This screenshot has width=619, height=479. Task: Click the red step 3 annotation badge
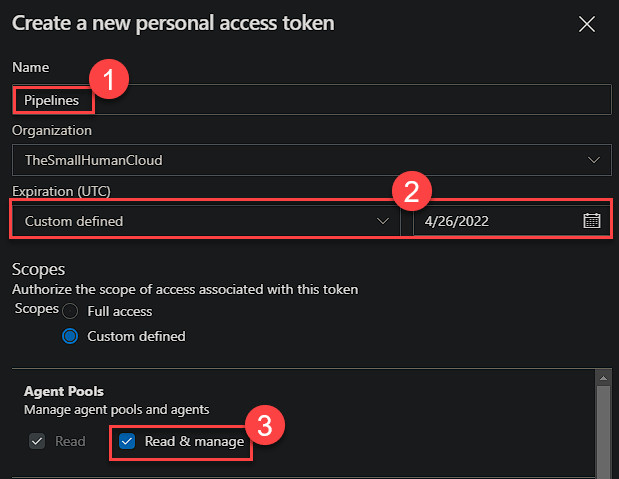265,425
